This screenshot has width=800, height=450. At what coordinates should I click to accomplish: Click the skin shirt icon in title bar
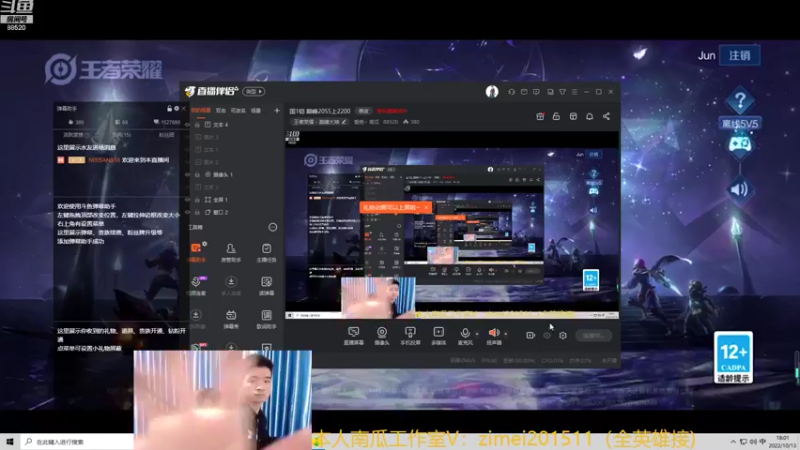[x=562, y=92]
